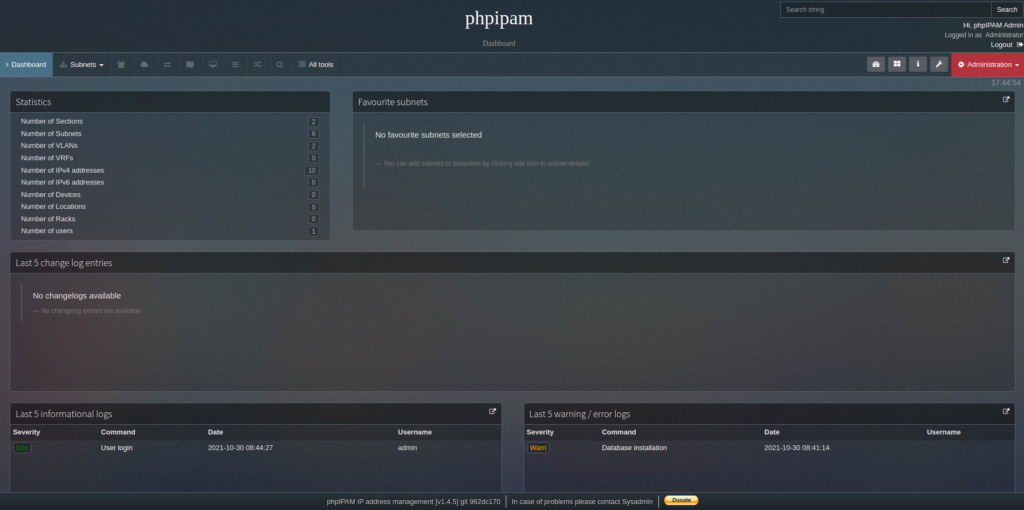Click the Sysadmin contact link in footer
Viewport: 1024px width, 510px height.
click(x=636, y=502)
